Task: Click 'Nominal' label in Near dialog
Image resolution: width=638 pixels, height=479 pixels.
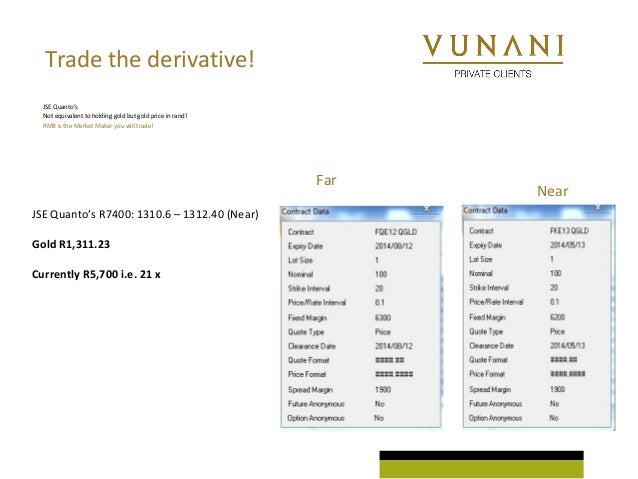Action: click(x=481, y=273)
